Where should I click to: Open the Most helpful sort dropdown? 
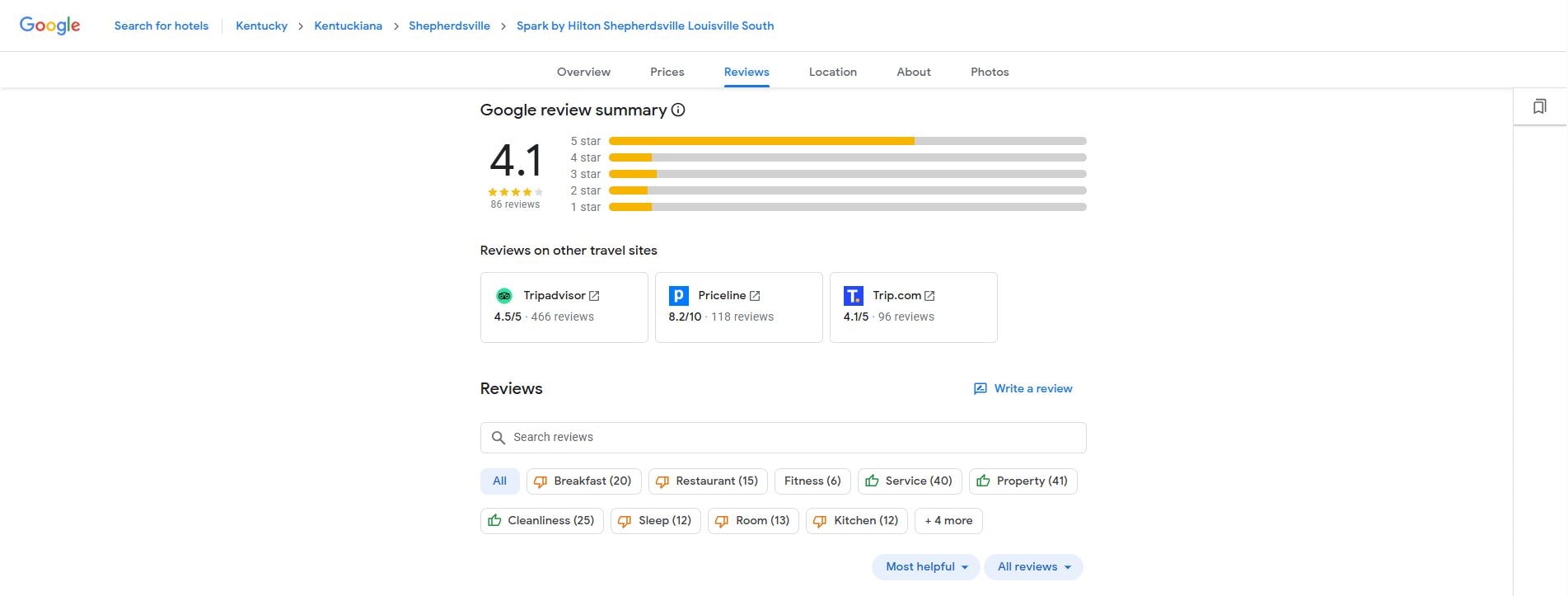926,567
